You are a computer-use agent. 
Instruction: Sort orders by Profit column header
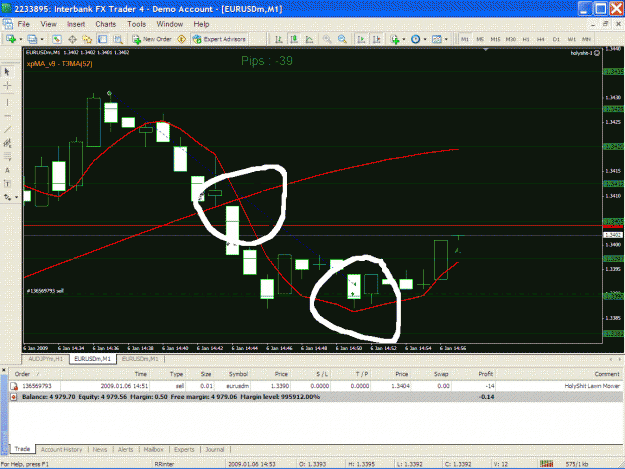(x=485, y=374)
